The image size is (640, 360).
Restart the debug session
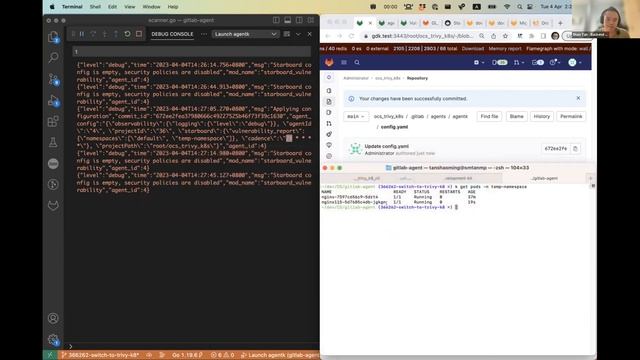[127, 34]
